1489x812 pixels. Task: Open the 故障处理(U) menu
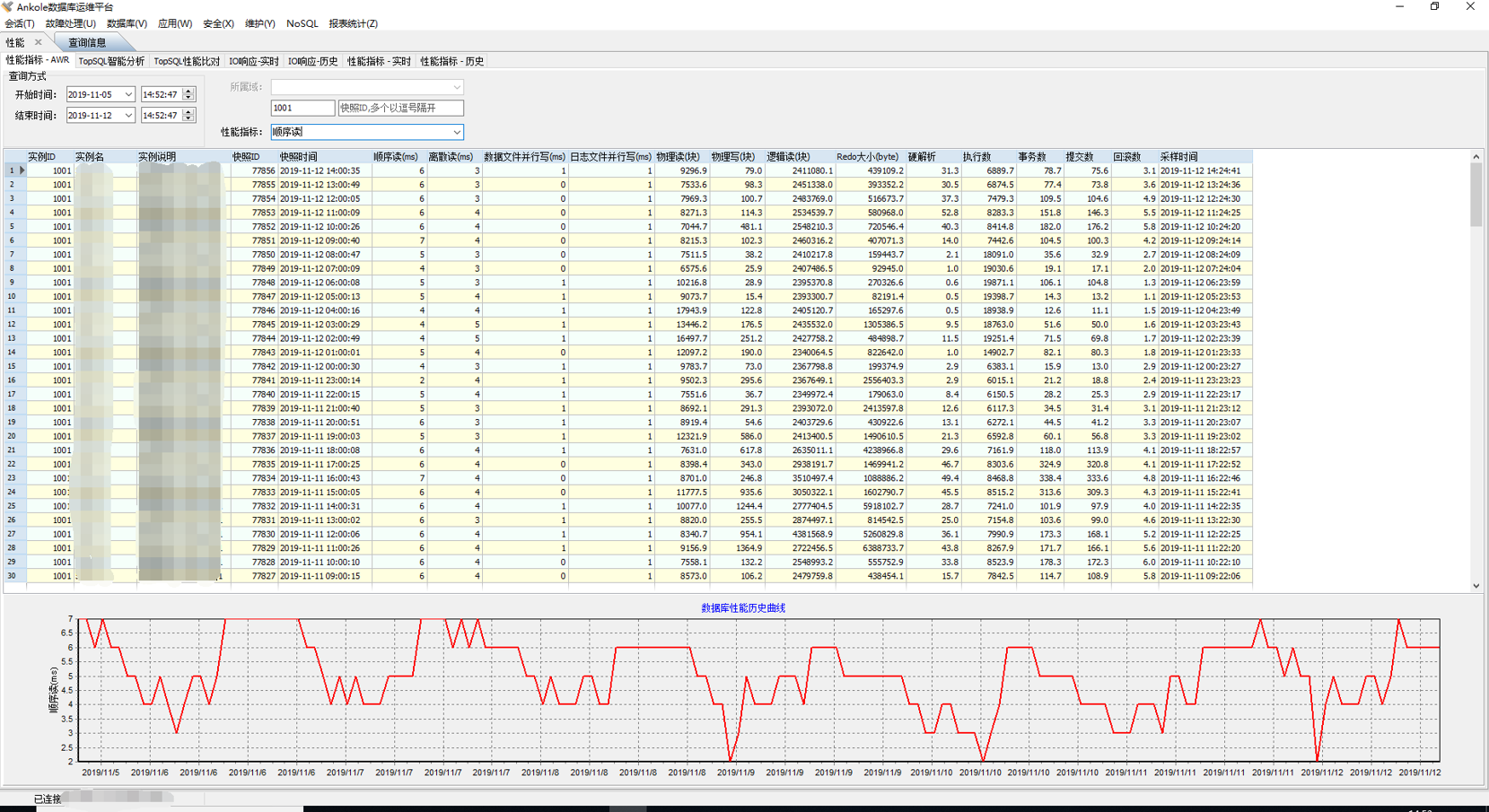tap(70, 23)
